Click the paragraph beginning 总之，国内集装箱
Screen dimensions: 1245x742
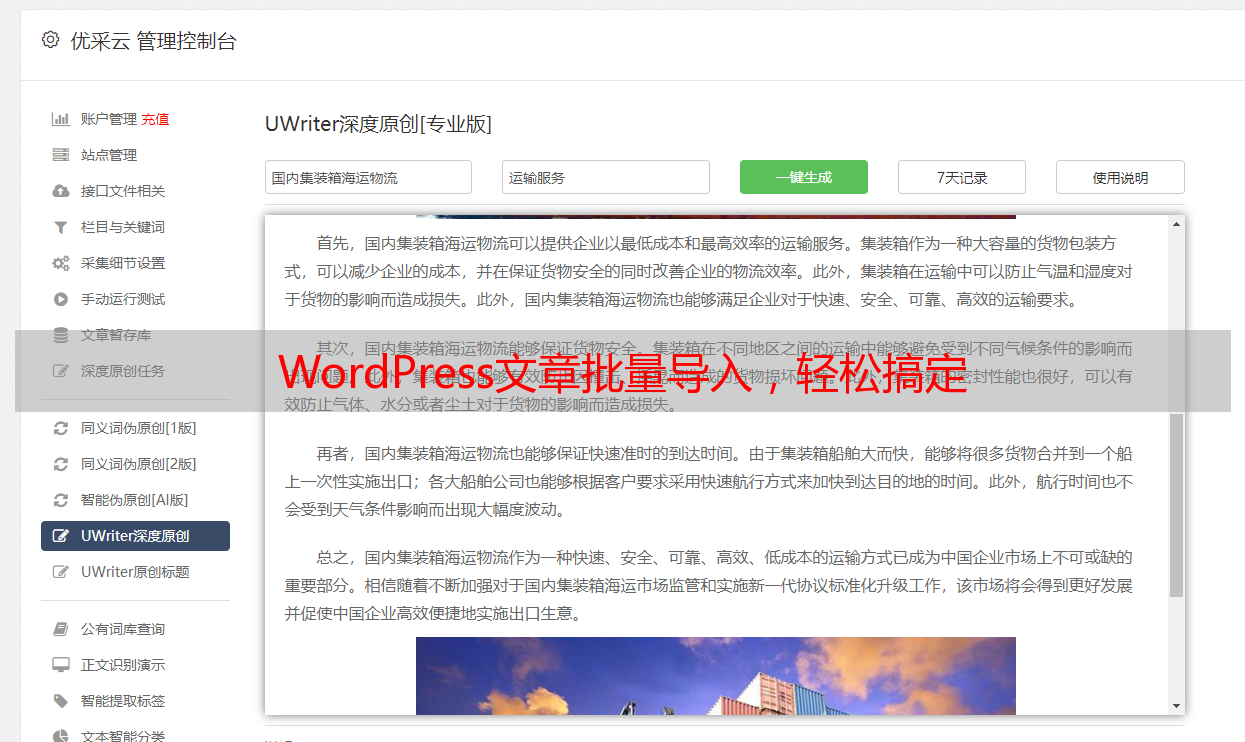[x=709, y=585]
